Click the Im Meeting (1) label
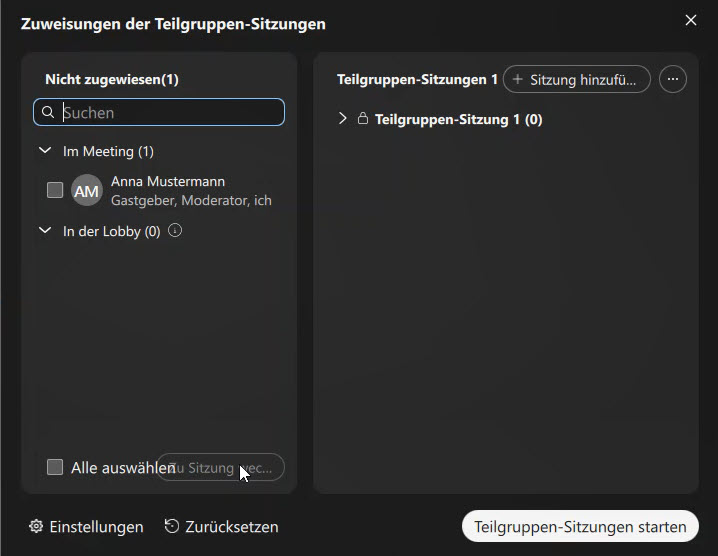The height and width of the screenshot is (556, 718). [108, 151]
